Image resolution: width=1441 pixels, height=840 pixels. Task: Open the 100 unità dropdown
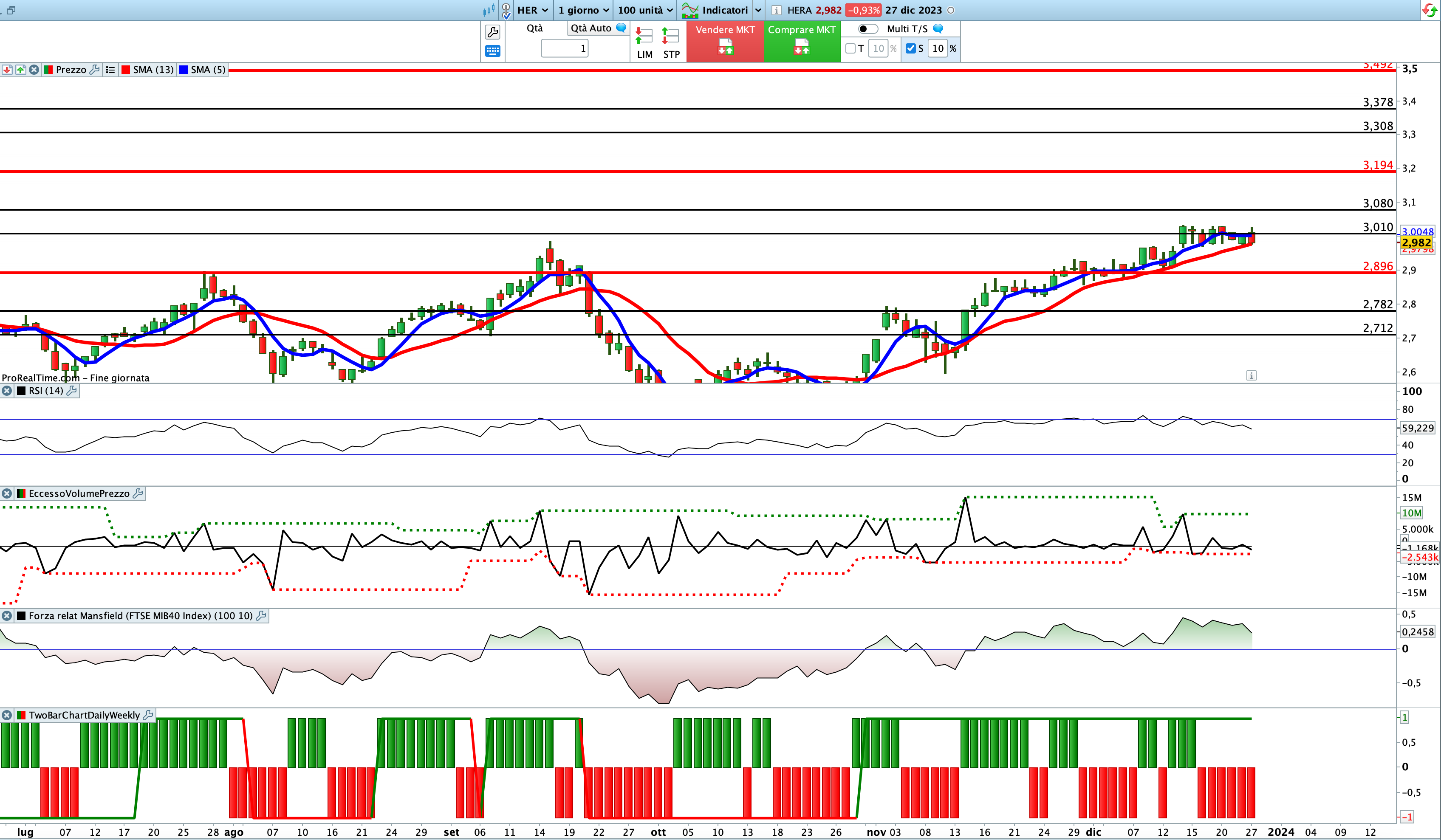pyautogui.click(x=646, y=10)
